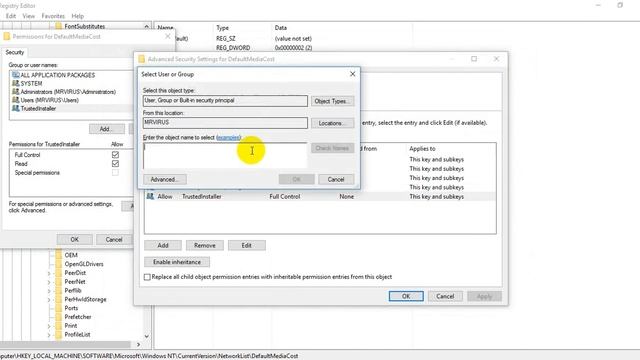
Task: Expand the PeerNet tree node
Action: 49,282
